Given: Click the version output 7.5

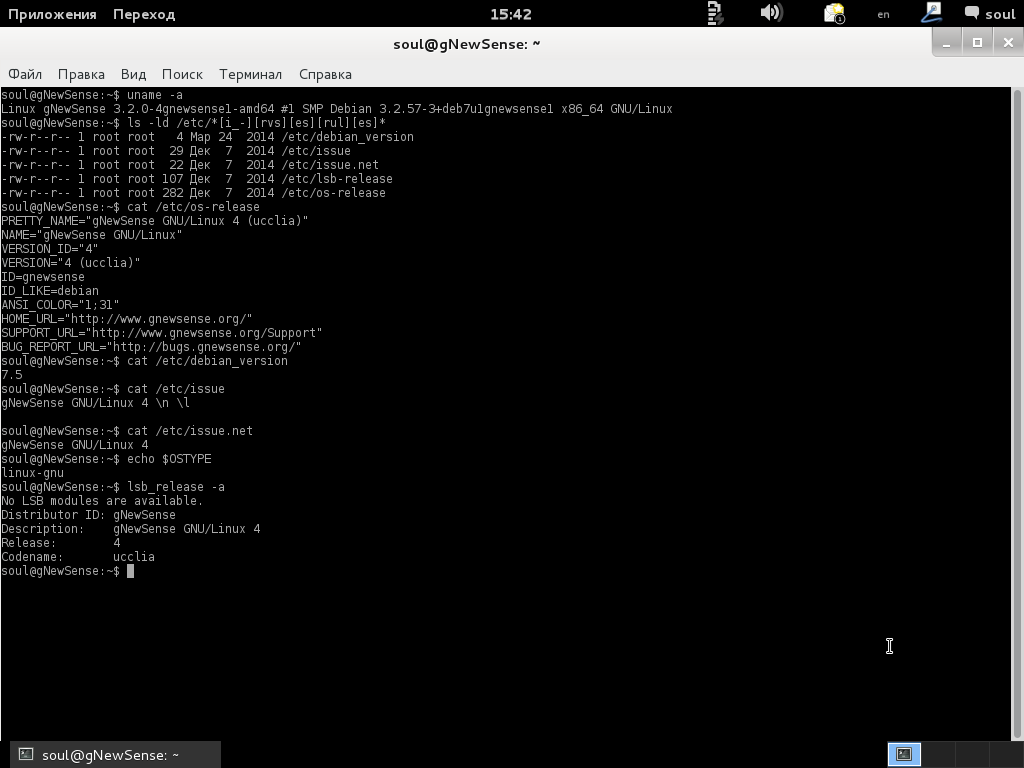Looking at the screenshot, I should 12,375.
